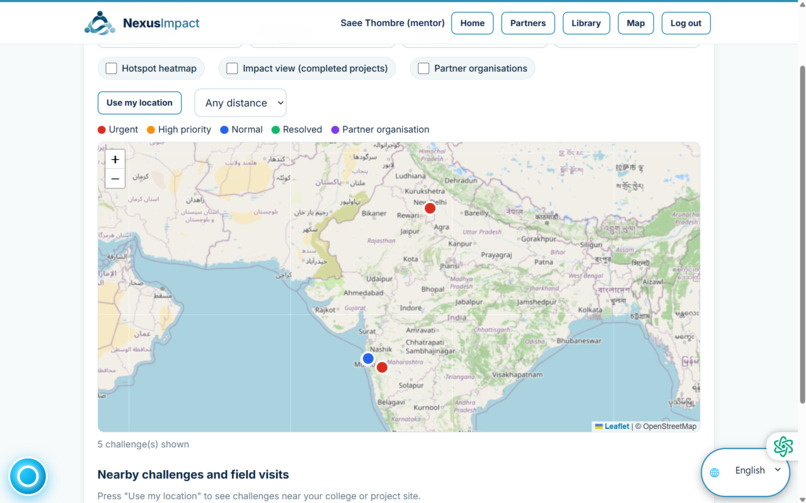Open the Any distance dropdown
806x503 pixels.
point(241,103)
